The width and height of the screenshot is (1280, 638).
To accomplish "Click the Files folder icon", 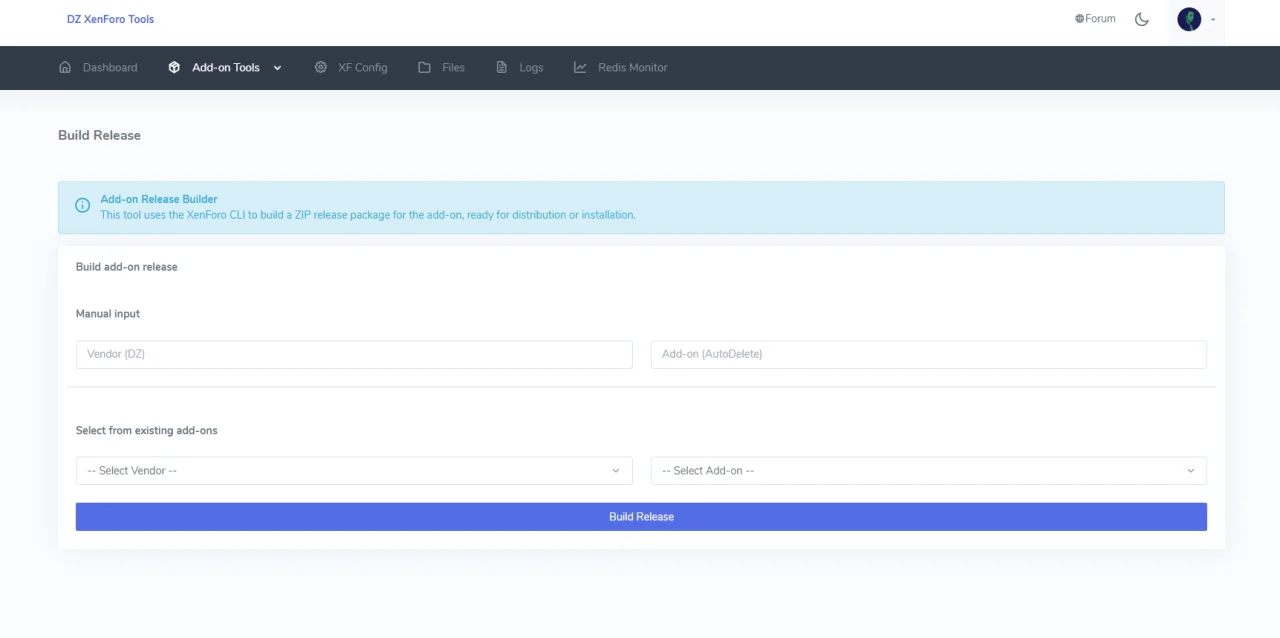I will coord(425,68).
